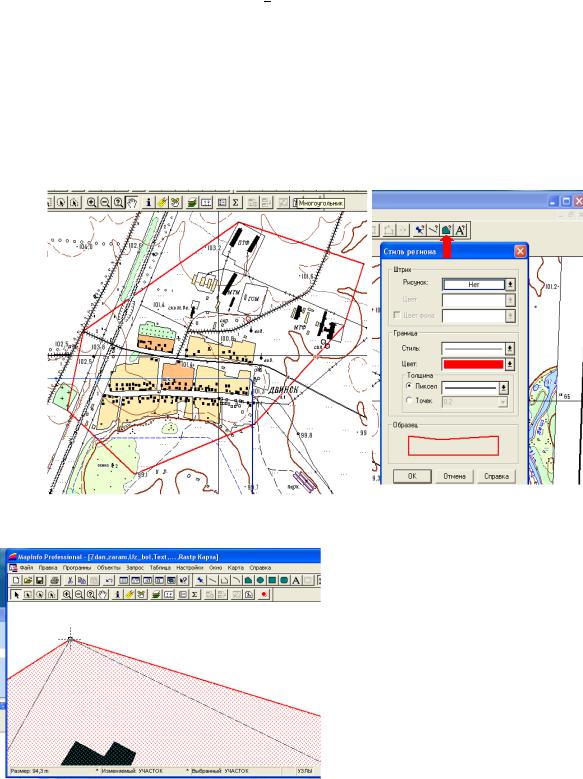Click the Образец red outline preview
The image size is (583, 779).
pyautogui.click(x=453, y=445)
